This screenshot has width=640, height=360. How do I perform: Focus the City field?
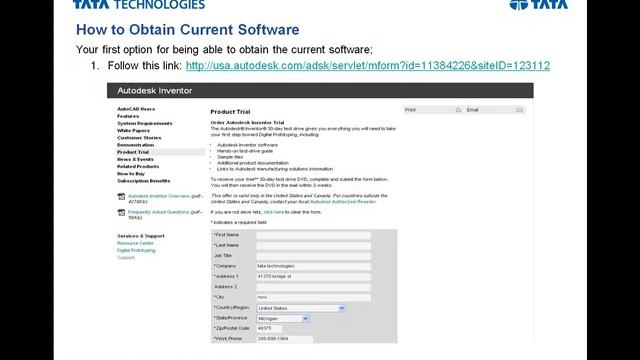pos(313,298)
